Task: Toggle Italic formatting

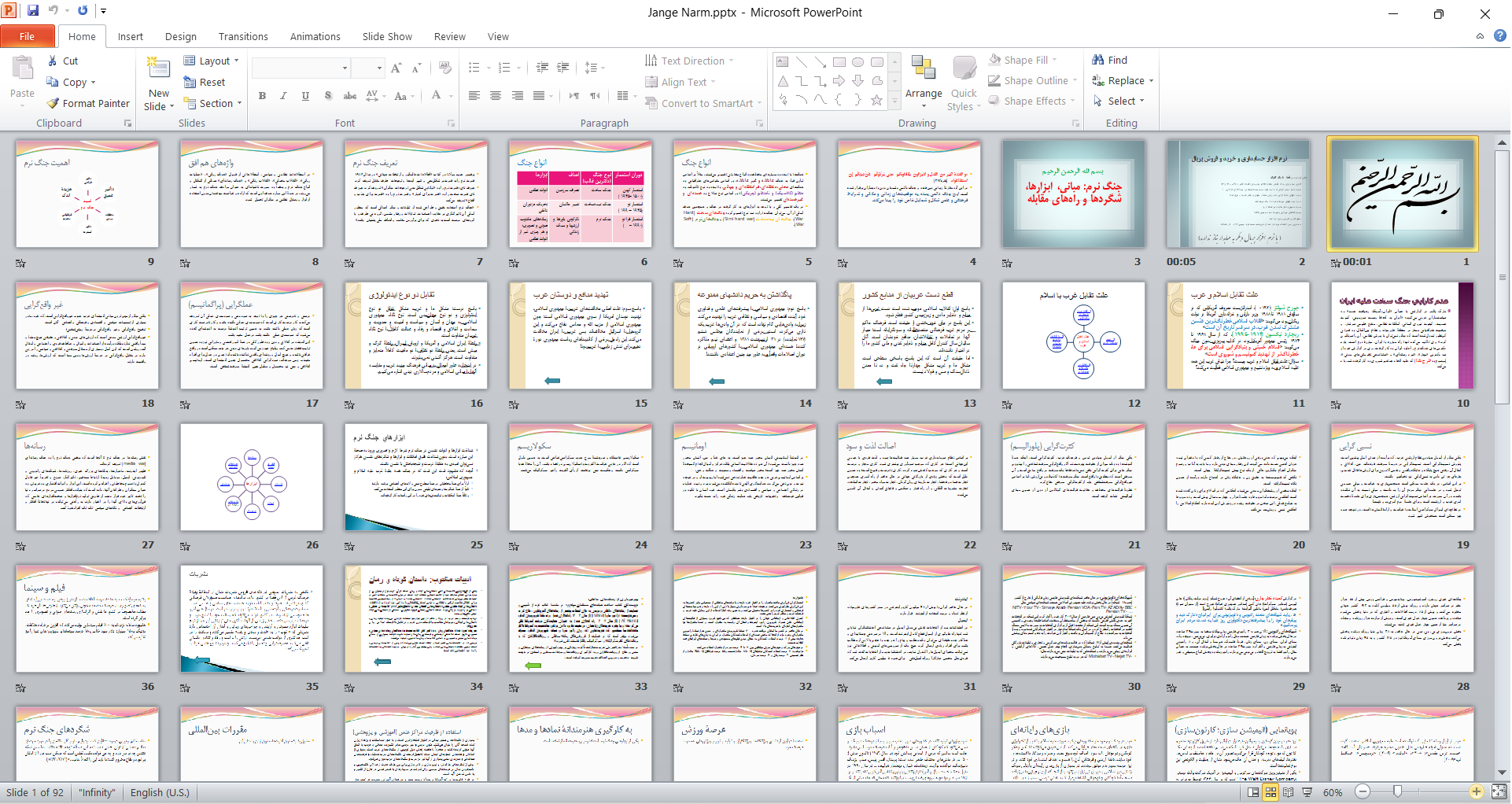Action: (x=283, y=96)
